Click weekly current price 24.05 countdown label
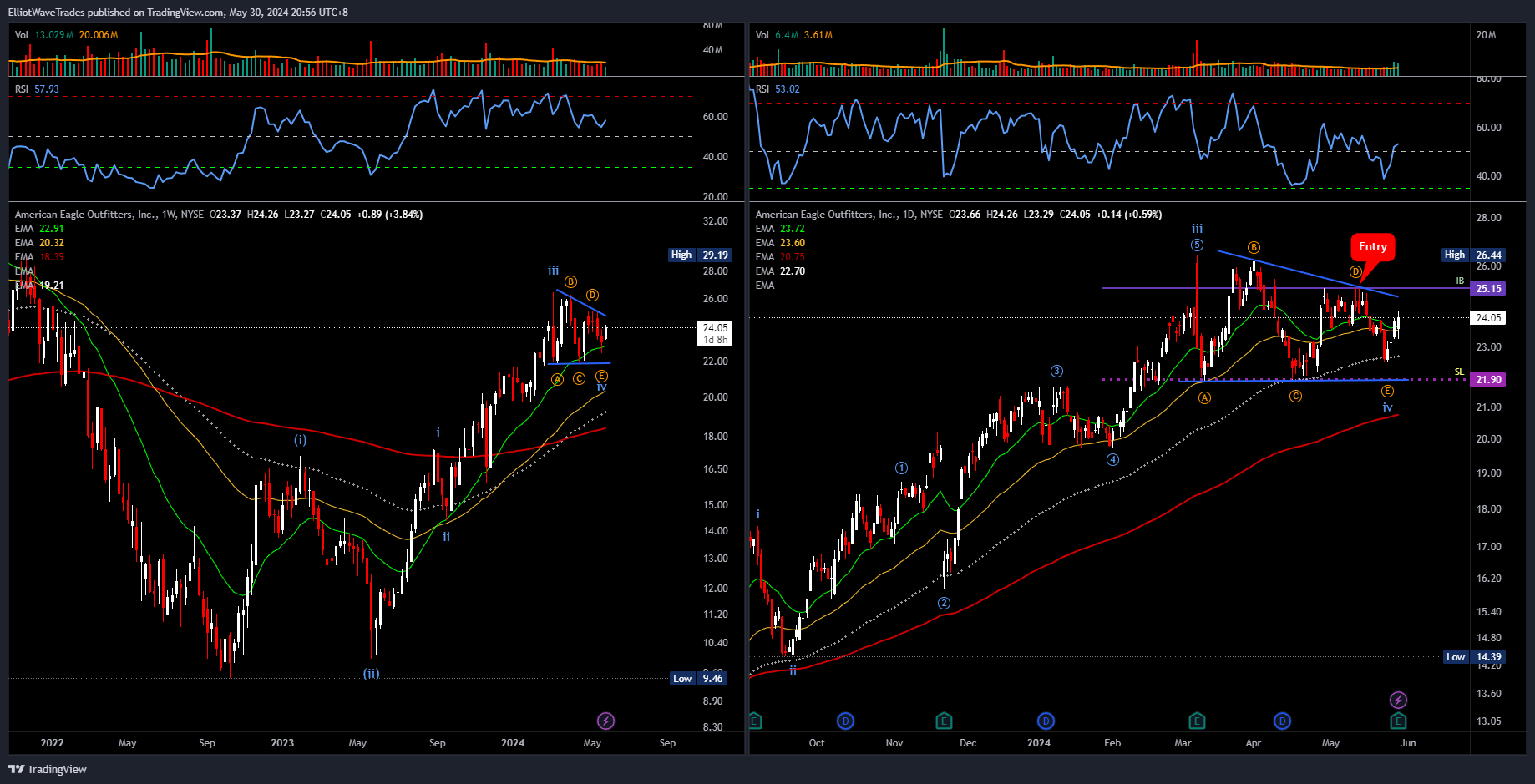 click(715, 333)
